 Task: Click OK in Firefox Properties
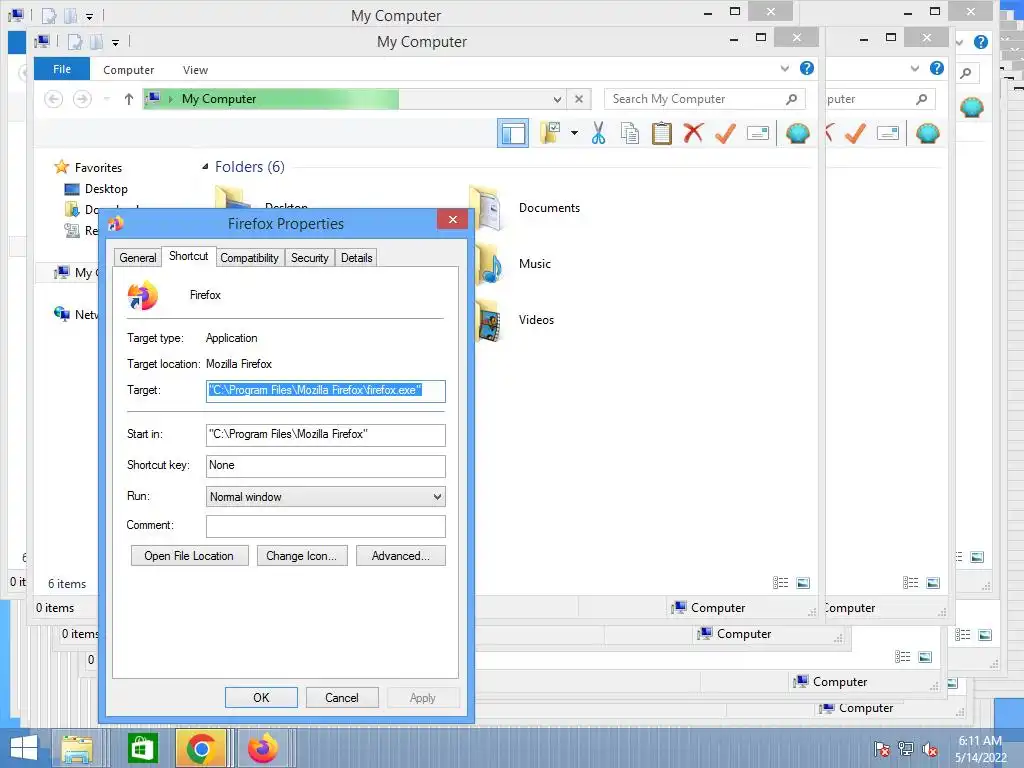click(x=261, y=697)
